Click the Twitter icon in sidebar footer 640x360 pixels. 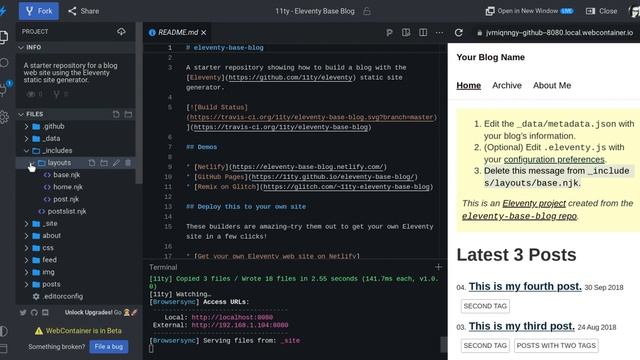(23, 313)
